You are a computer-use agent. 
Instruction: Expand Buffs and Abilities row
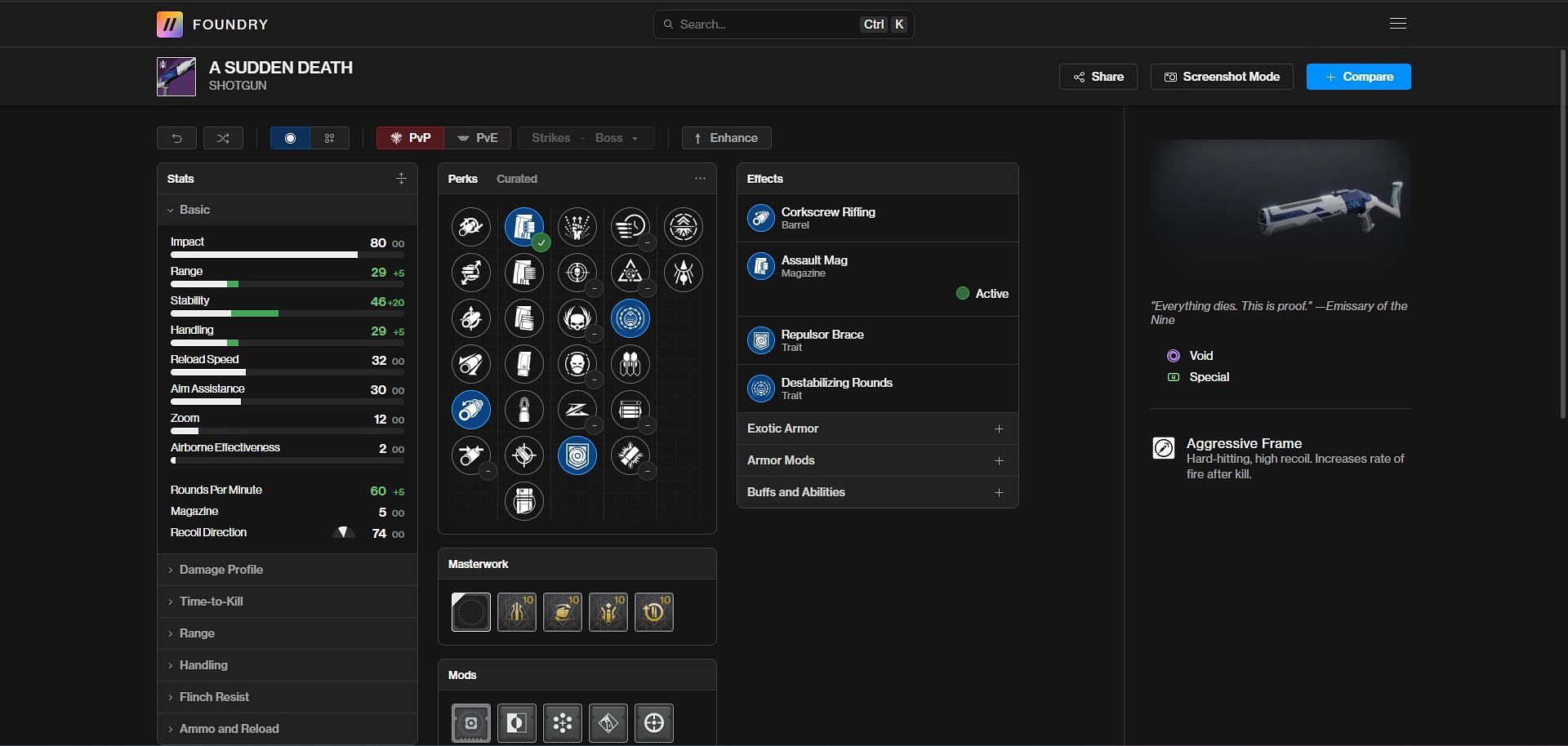(x=877, y=492)
